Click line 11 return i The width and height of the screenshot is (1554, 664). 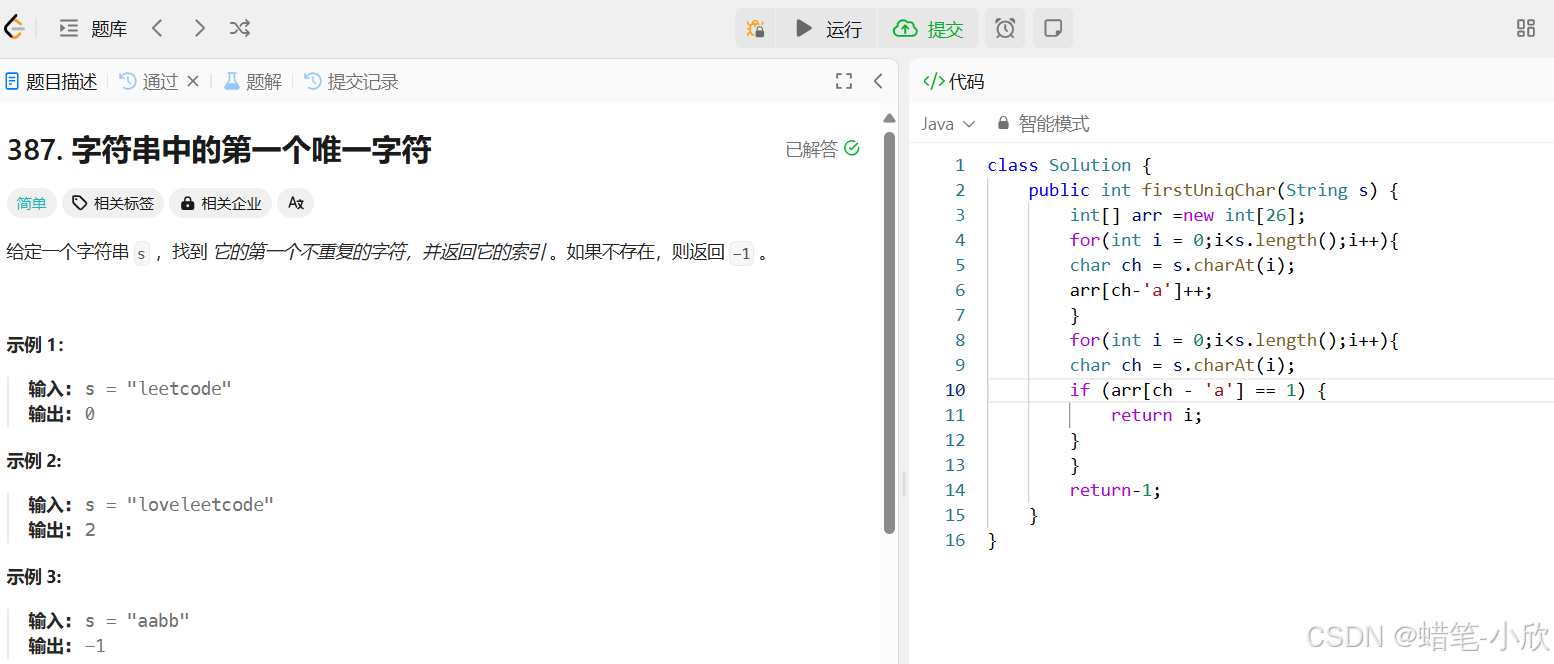coord(1156,415)
